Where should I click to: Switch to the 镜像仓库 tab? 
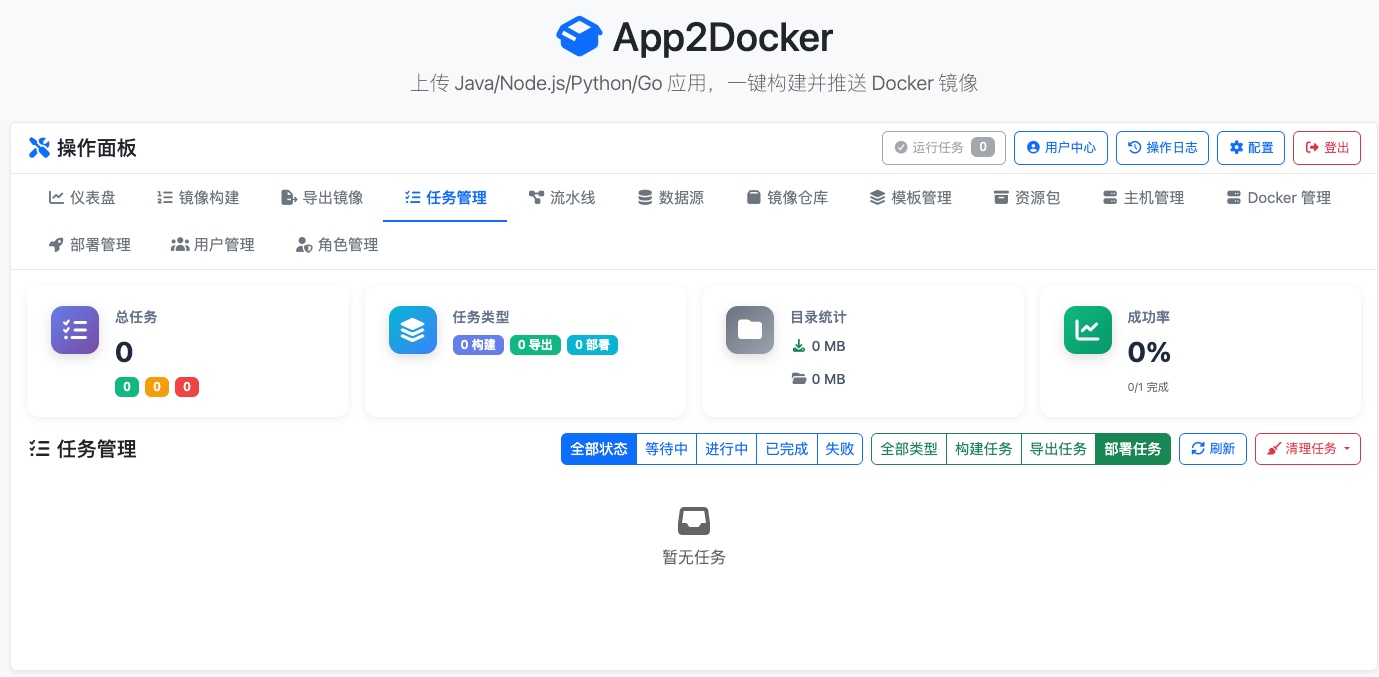pos(787,198)
